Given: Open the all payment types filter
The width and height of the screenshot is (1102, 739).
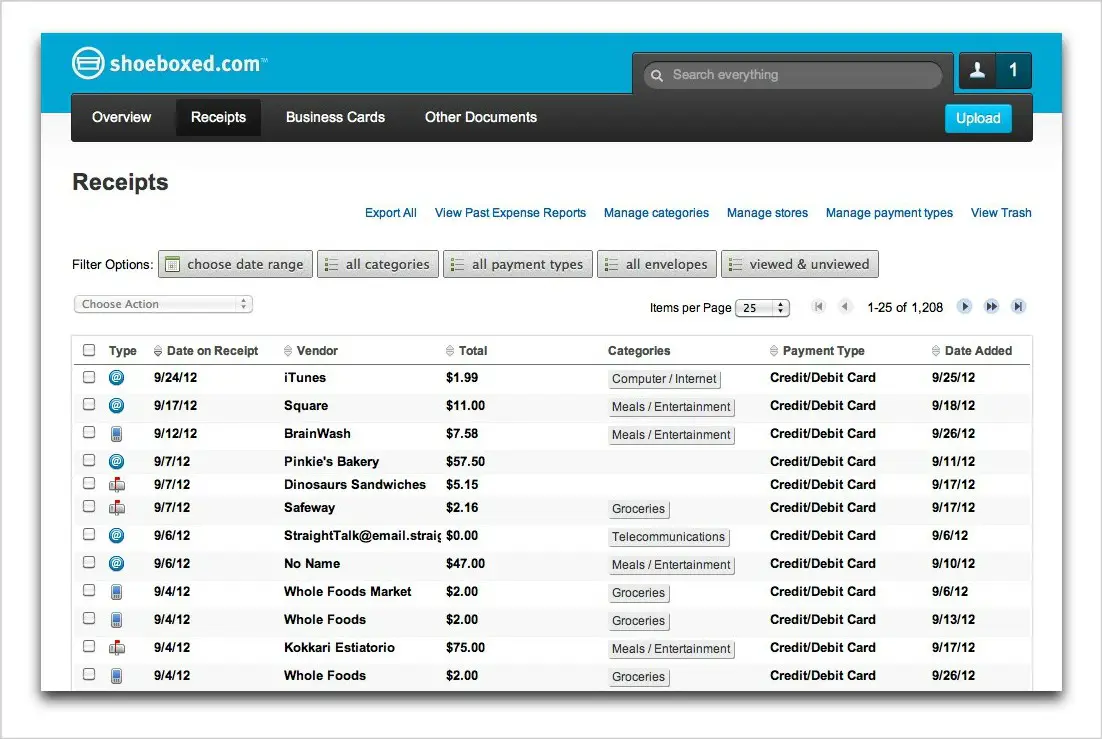Looking at the screenshot, I should point(518,264).
